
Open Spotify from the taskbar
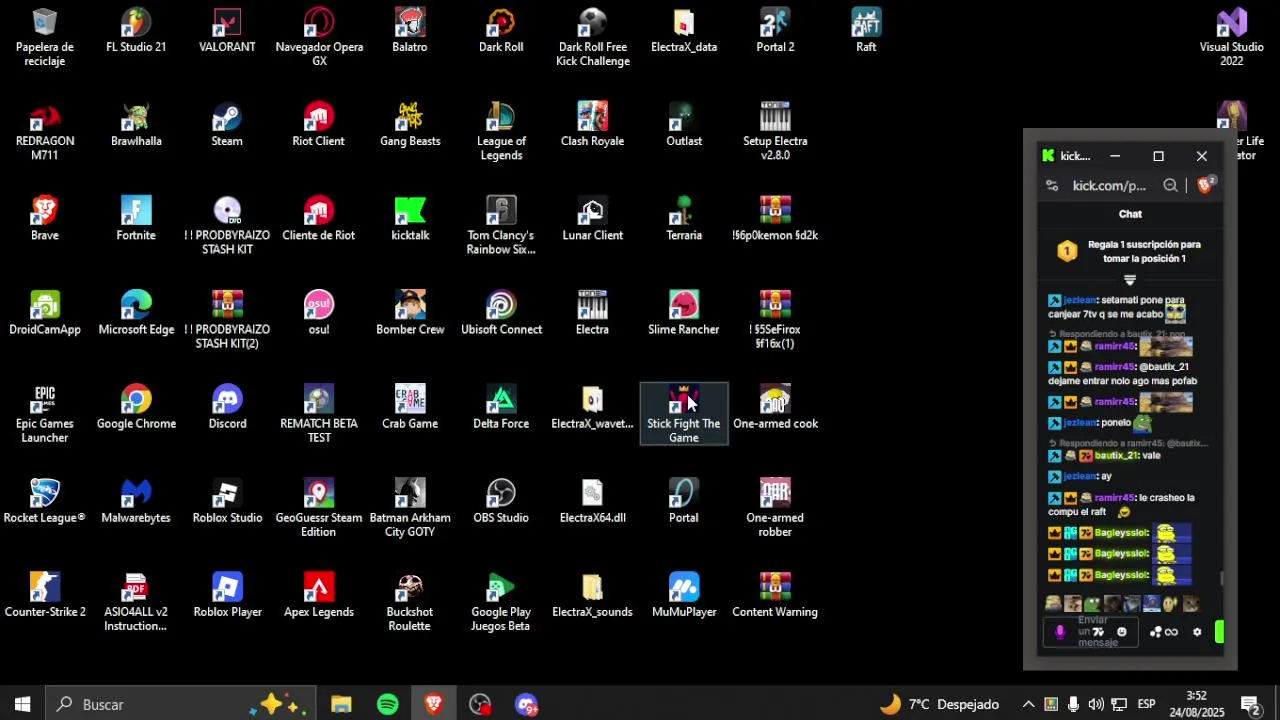pyautogui.click(x=388, y=704)
